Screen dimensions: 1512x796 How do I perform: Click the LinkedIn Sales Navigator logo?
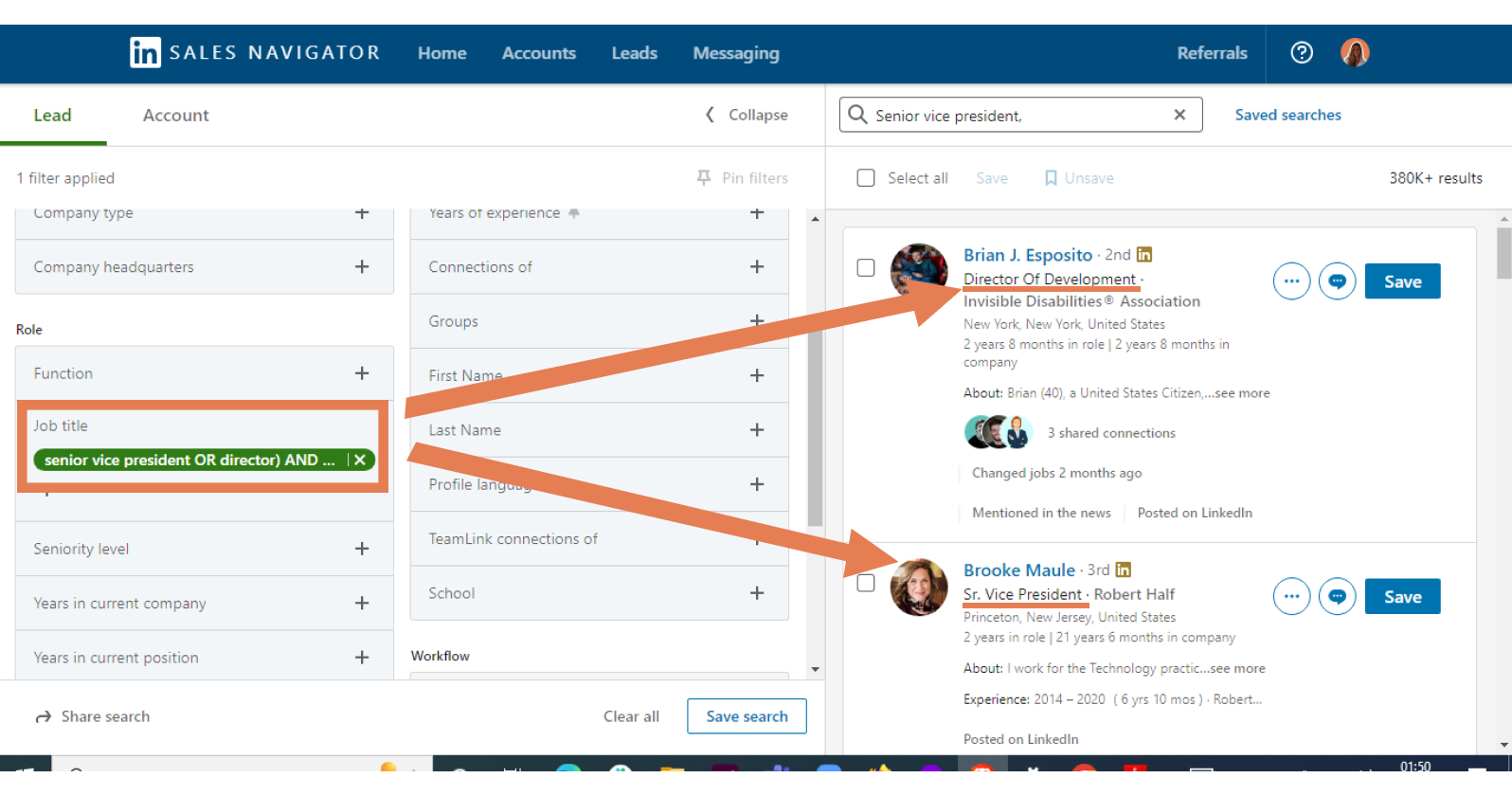click(x=255, y=53)
